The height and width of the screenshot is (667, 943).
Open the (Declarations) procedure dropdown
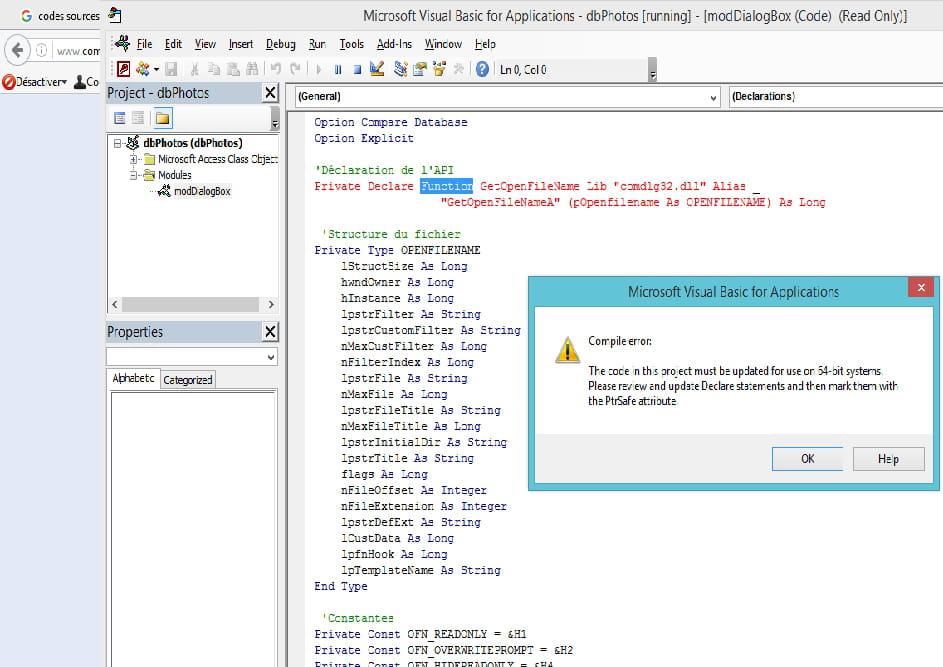[x=835, y=96]
